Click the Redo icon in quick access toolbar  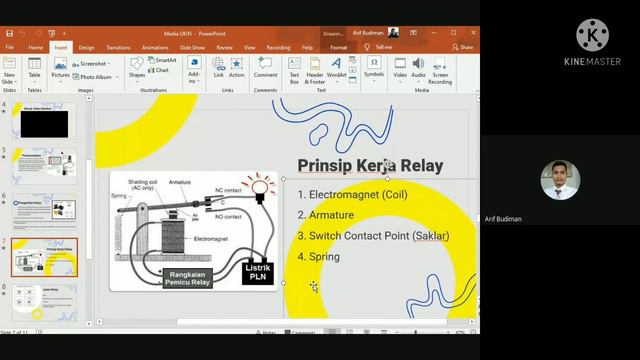38,33
